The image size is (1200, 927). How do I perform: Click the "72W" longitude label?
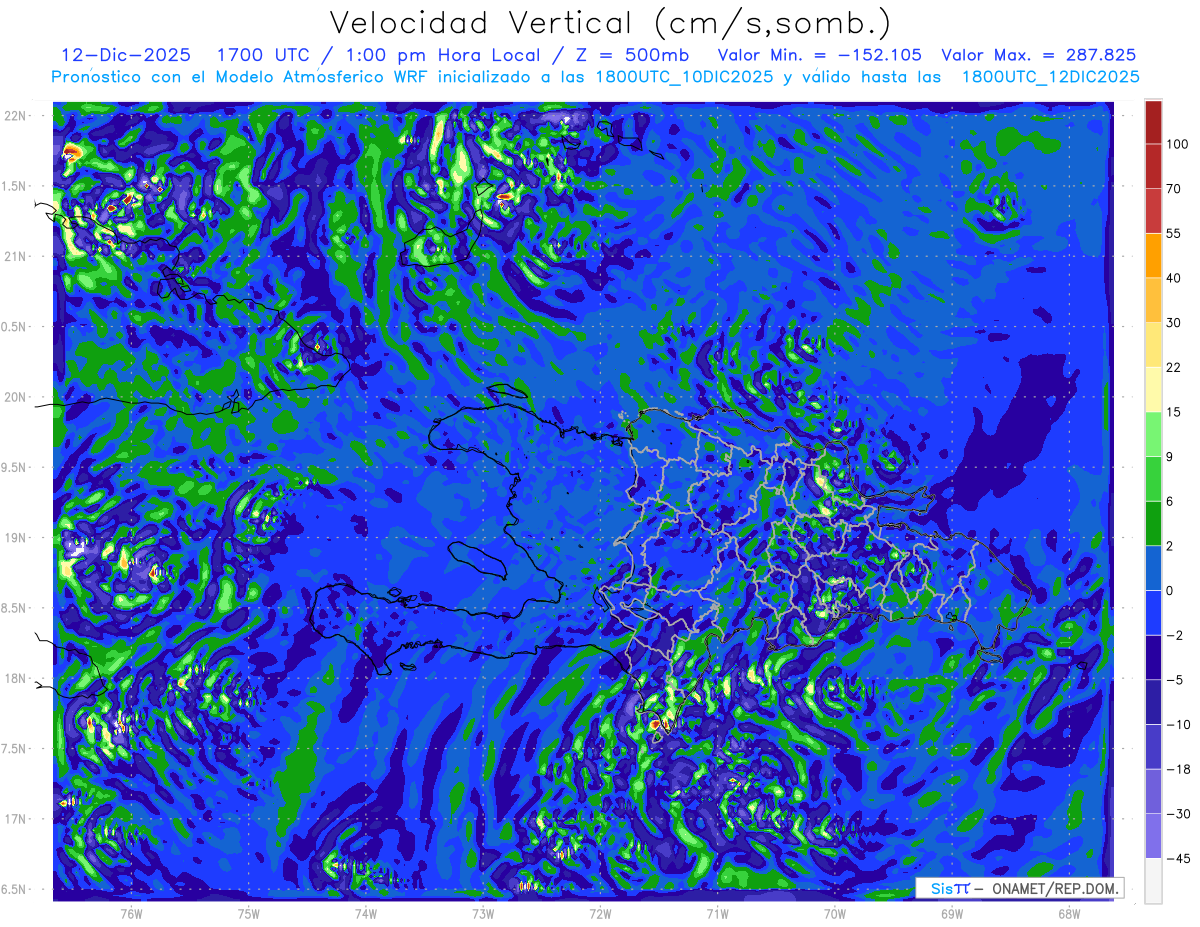click(600, 912)
